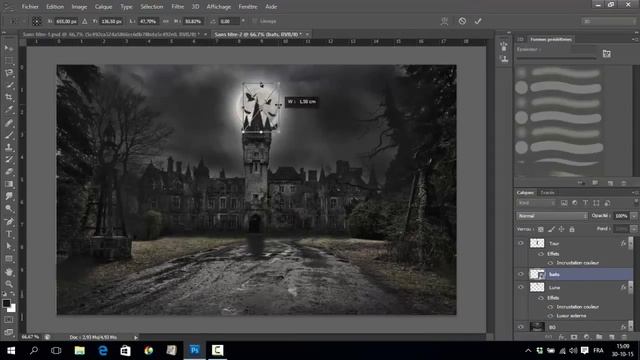Select the bats layer row
The width and height of the screenshot is (640, 360).
coord(574,274)
